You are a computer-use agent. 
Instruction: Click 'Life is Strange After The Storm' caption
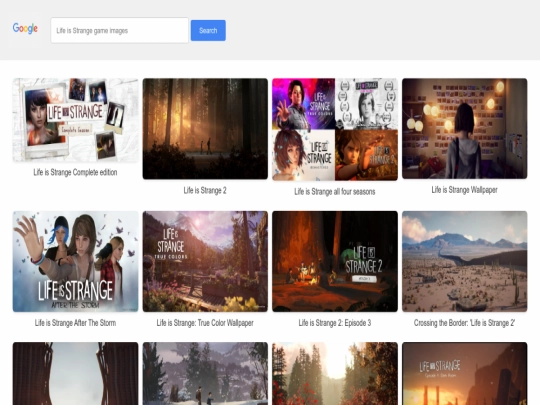pos(75,323)
